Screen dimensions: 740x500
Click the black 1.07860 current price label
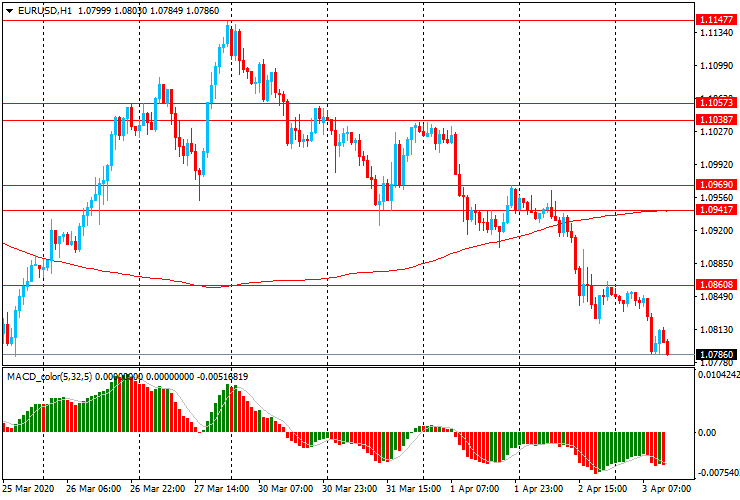716,354
